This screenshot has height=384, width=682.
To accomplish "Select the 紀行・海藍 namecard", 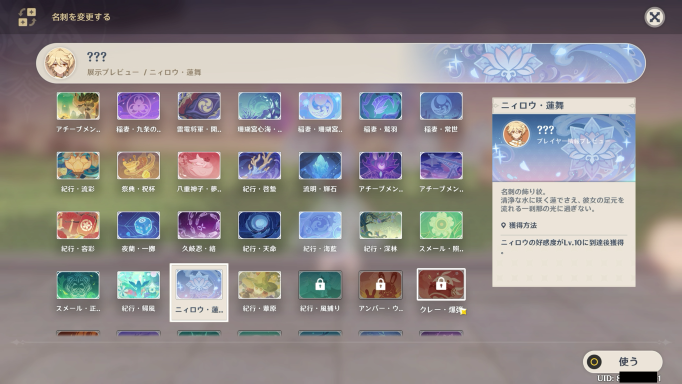I will point(320,225).
